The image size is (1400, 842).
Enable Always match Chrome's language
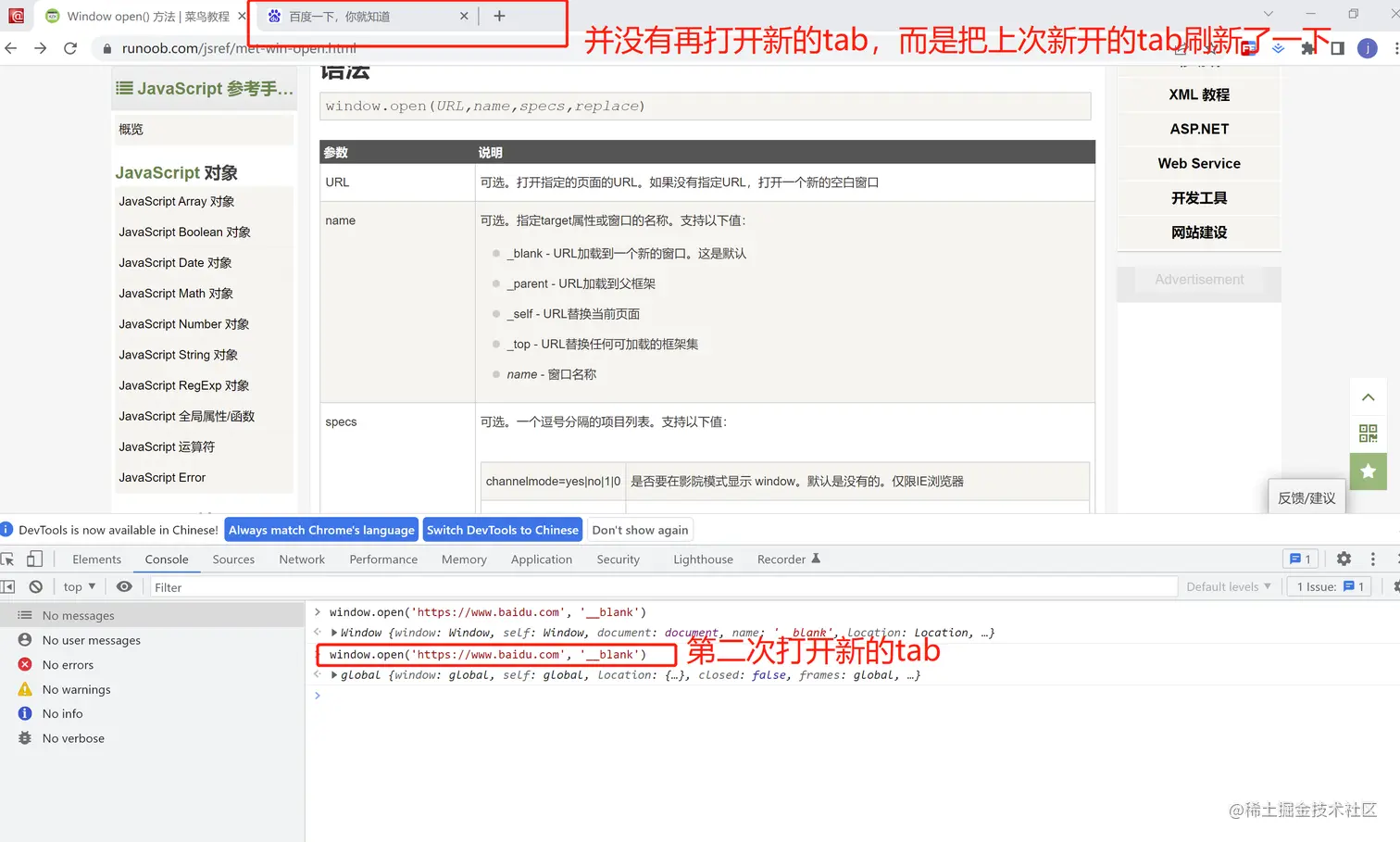(321, 529)
